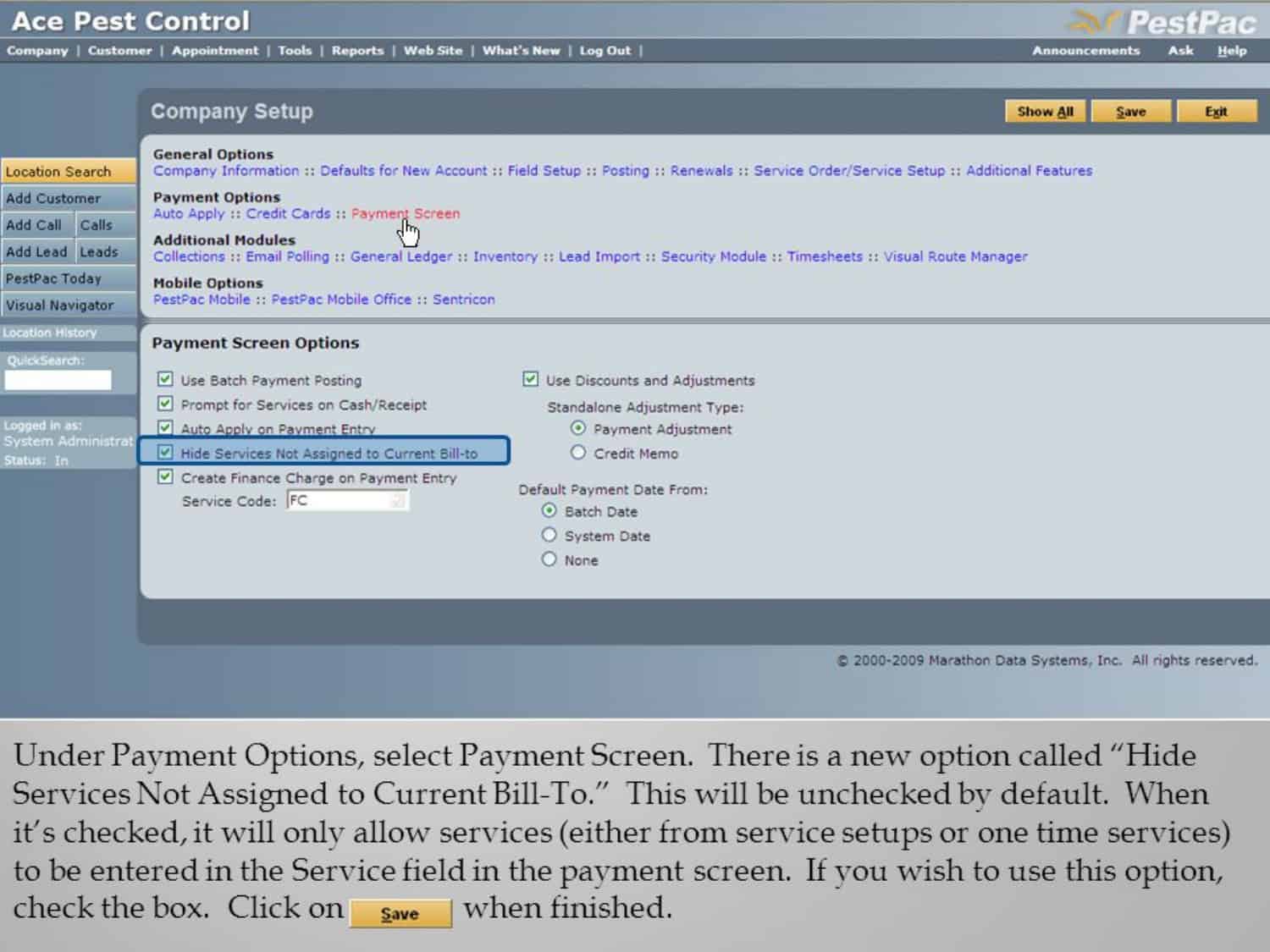Open Visual Route Manager
Viewport: 1270px width, 952px height.
[956, 256]
